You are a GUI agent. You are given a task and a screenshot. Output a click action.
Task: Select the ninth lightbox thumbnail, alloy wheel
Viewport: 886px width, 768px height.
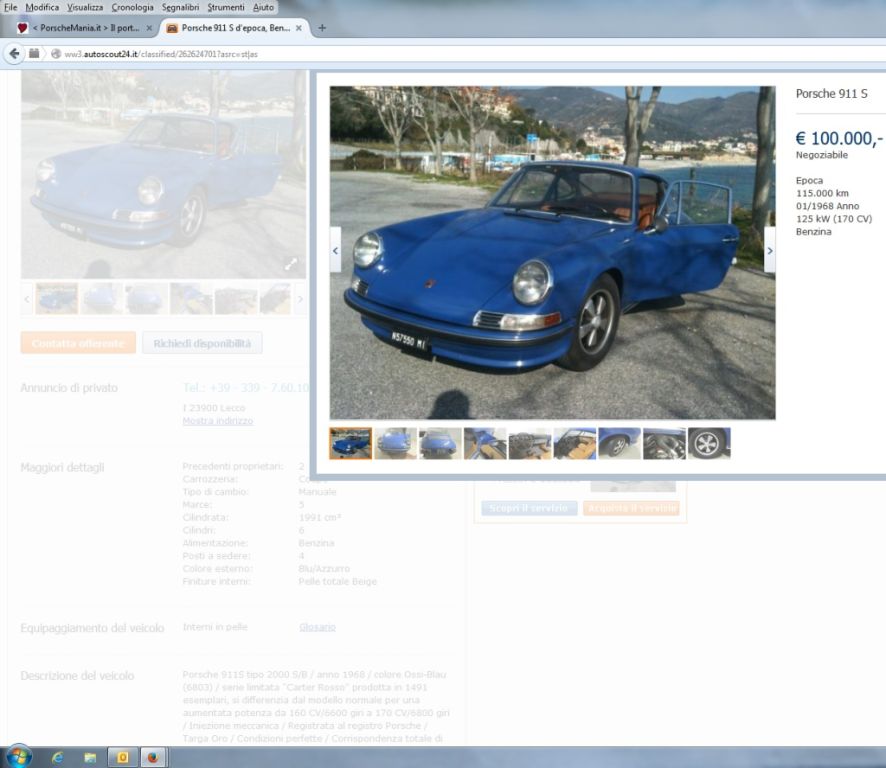tap(709, 443)
